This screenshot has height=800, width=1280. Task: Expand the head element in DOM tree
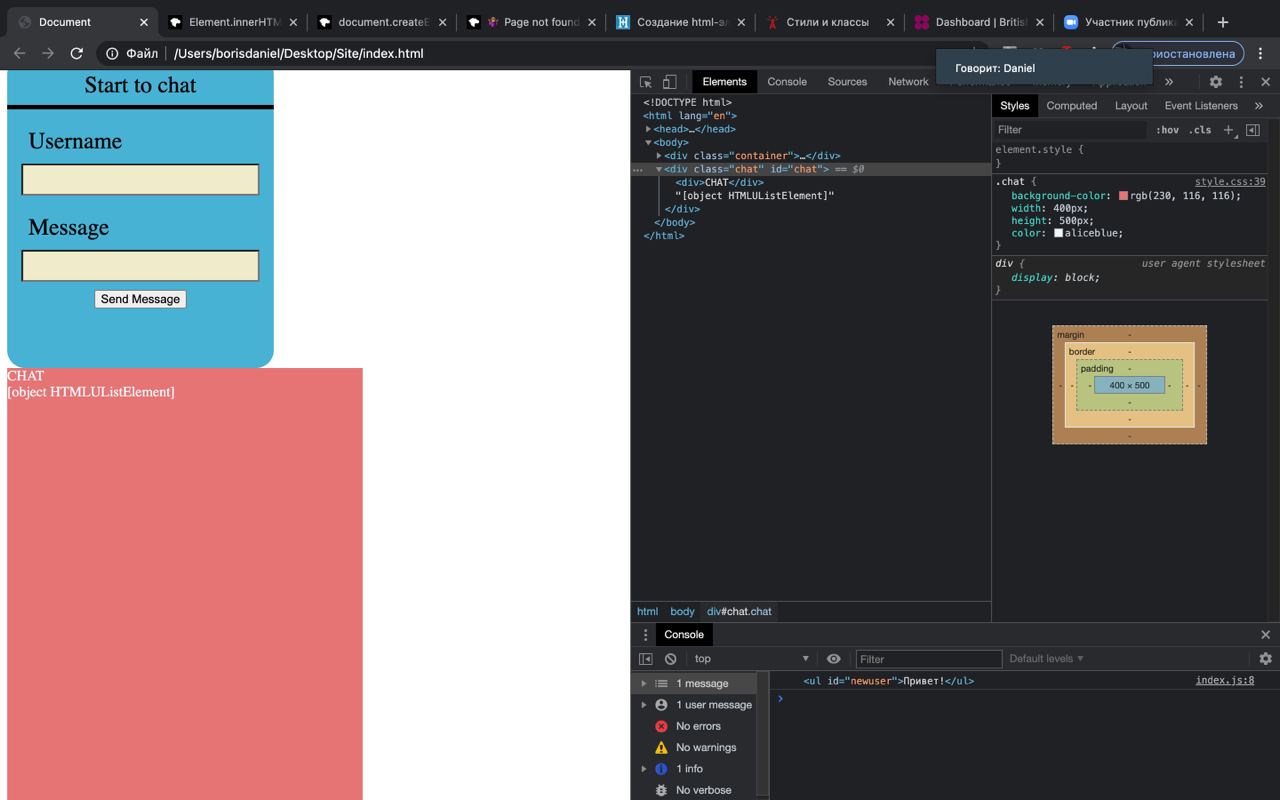649,129
